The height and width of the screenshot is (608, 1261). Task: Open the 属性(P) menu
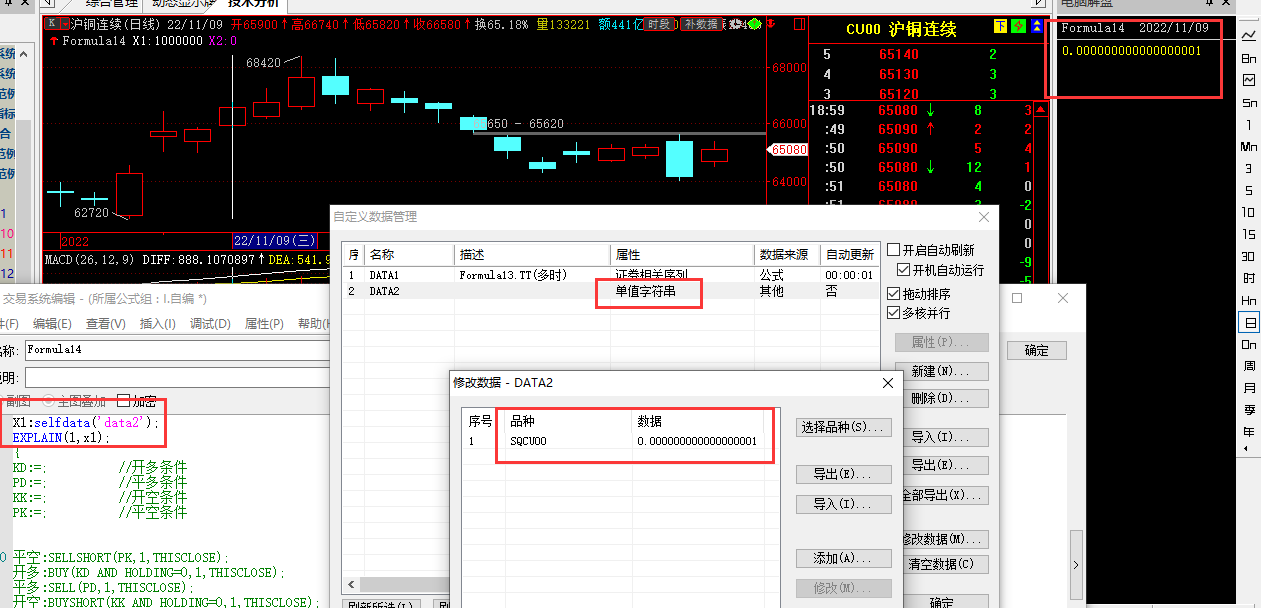[264, 324]
